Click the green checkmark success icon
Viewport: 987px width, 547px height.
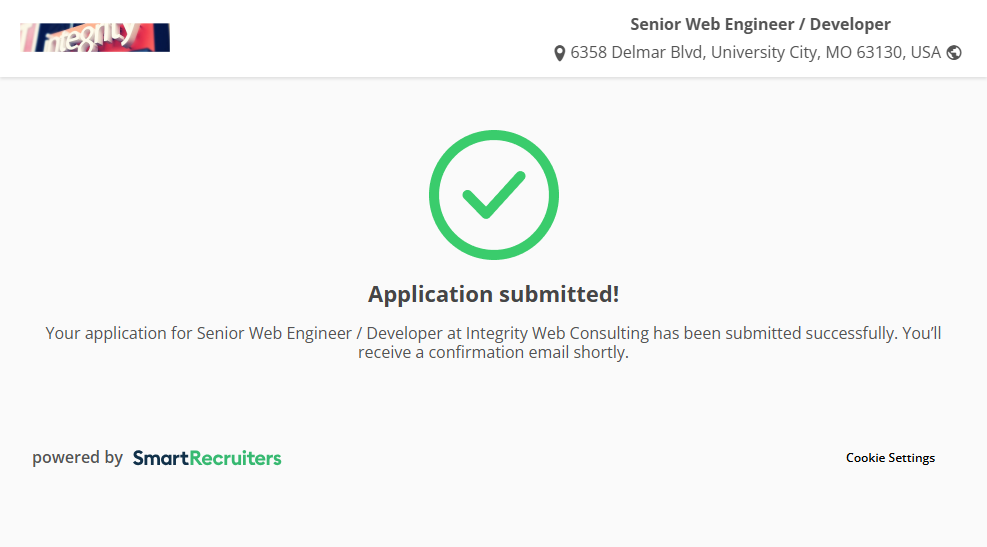coord(493,195)
